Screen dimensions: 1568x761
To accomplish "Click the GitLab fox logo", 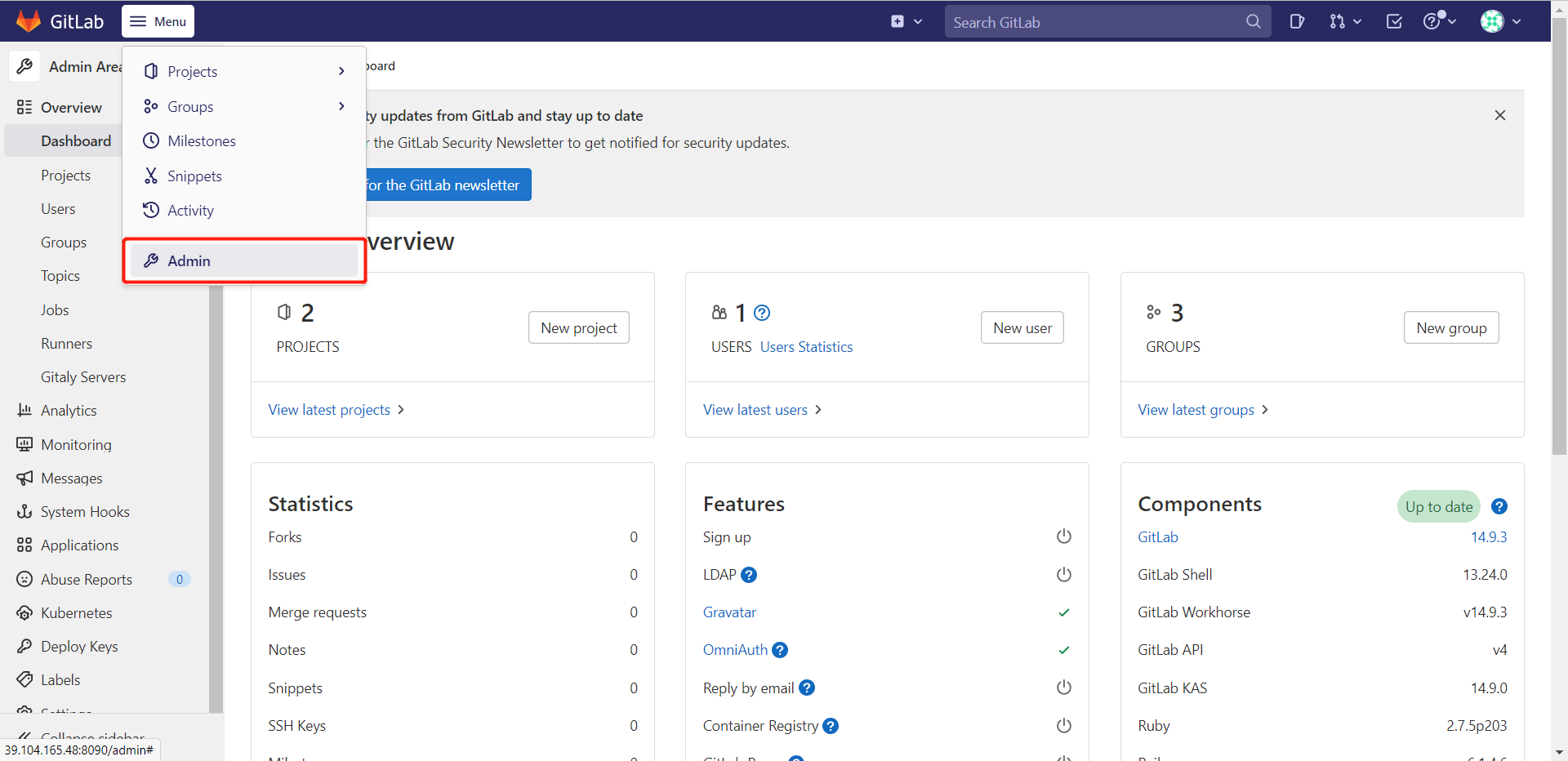I will tap(29, 21).
